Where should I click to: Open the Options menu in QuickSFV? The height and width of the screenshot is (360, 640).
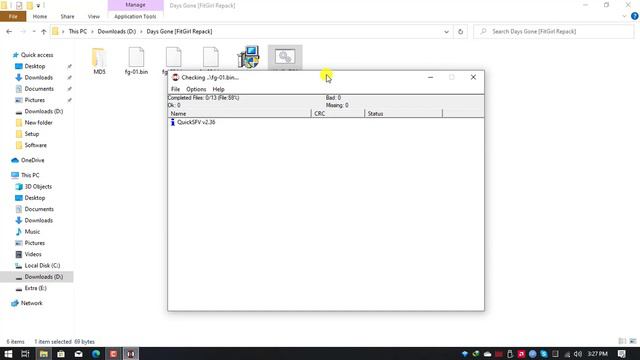tap(196, 89)
